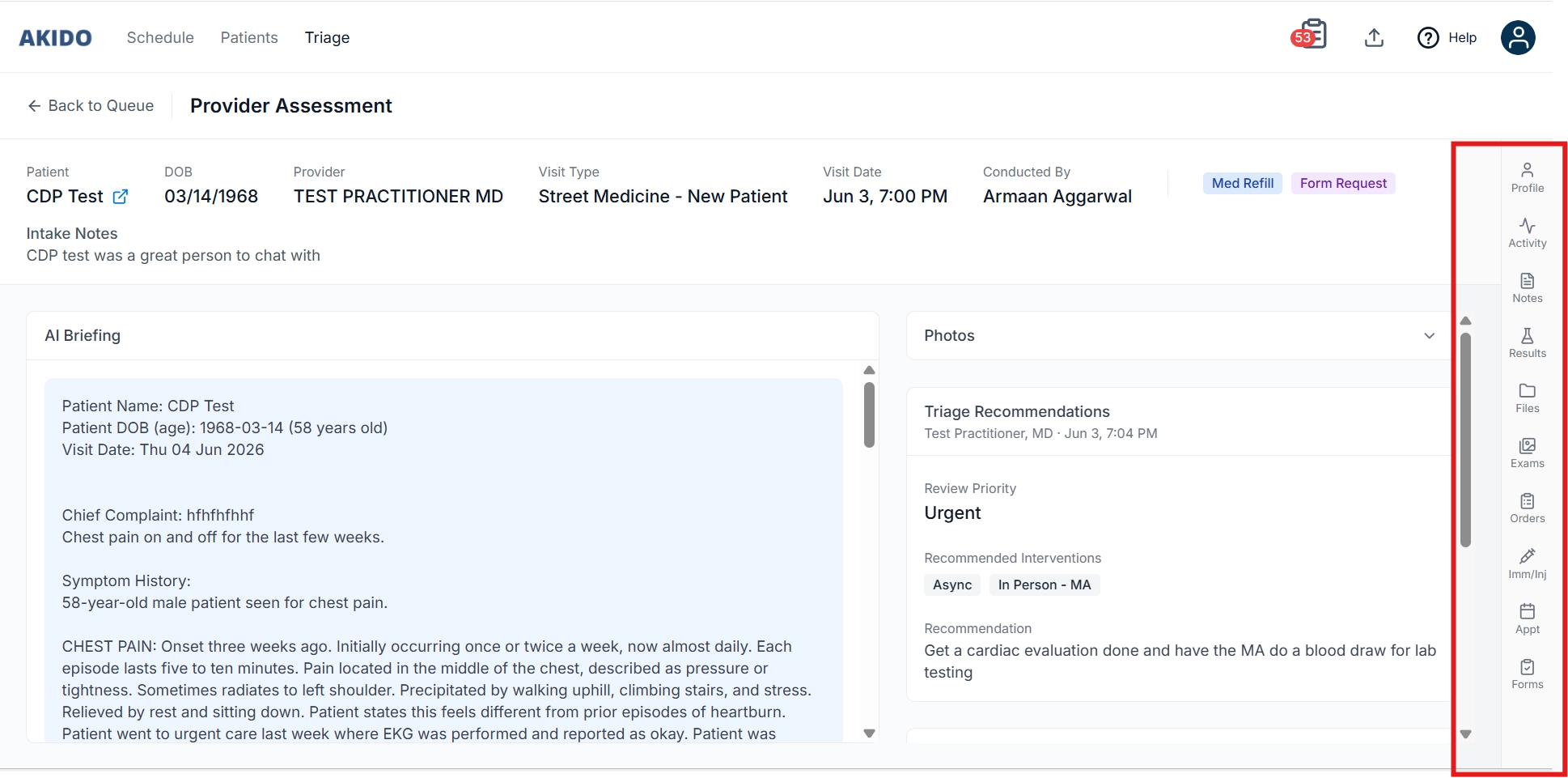
Task: Go to the Patients tab
Action: coord(249,37)
